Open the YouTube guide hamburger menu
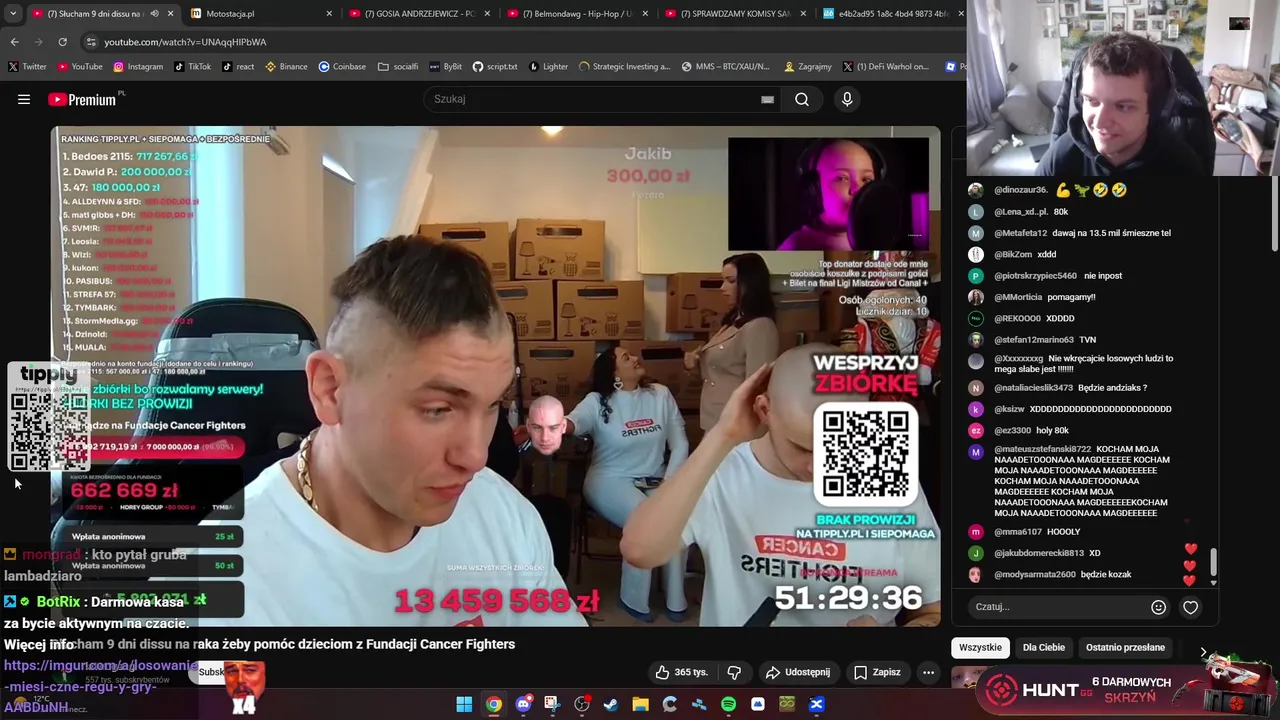1280x720 pixels. (24, 99)
